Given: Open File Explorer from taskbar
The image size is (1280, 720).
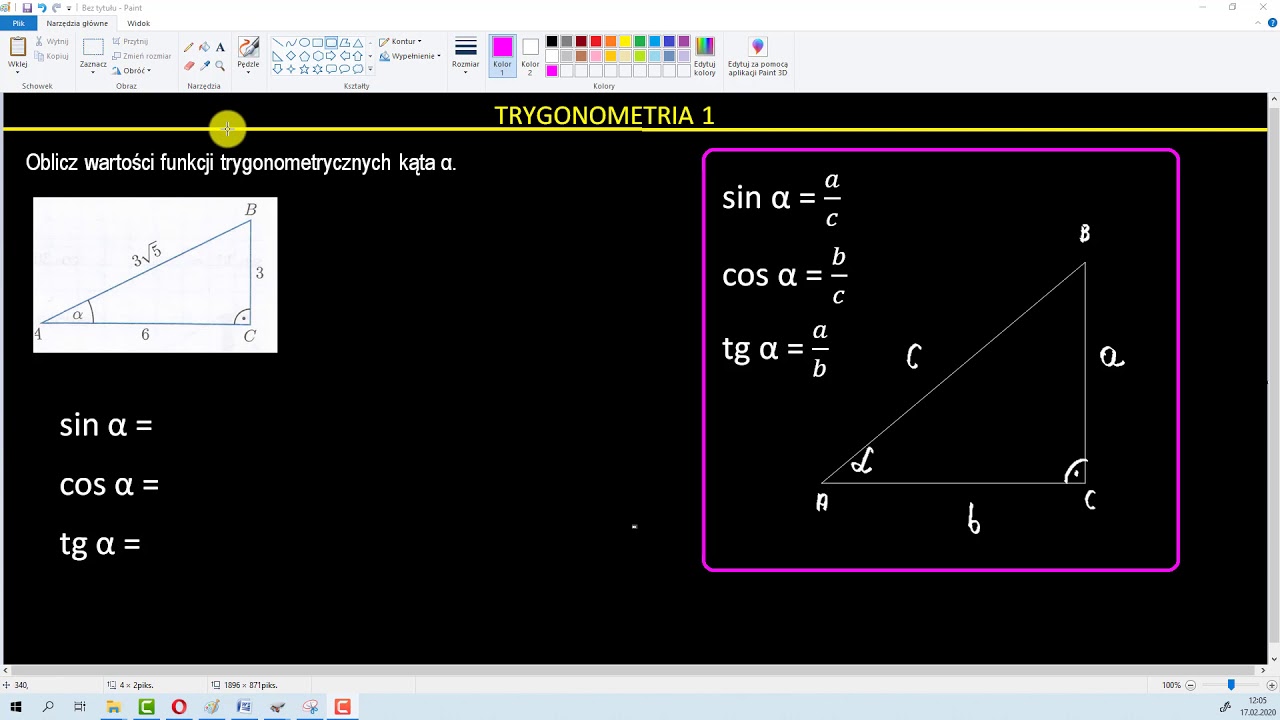Looking at the screenshot, I should [113, 707].
